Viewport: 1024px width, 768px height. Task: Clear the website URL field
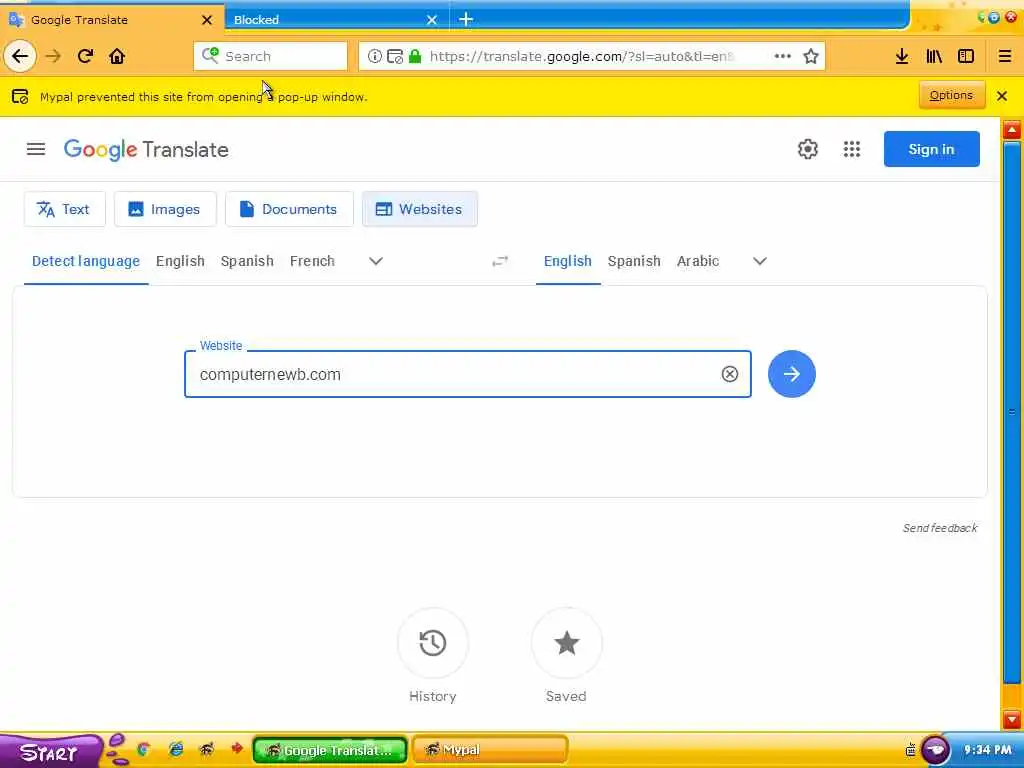coord(729,374)
